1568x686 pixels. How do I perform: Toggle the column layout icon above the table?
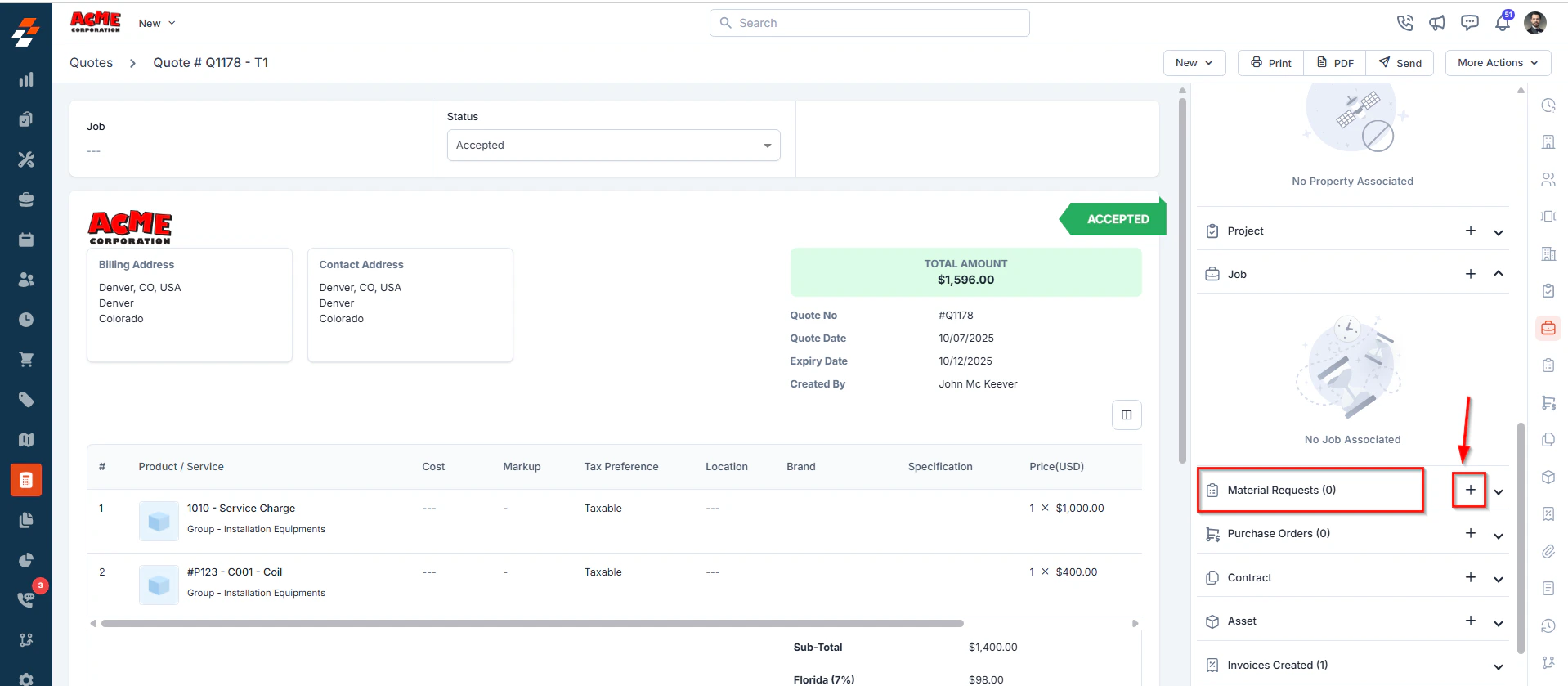(1127, 415)
